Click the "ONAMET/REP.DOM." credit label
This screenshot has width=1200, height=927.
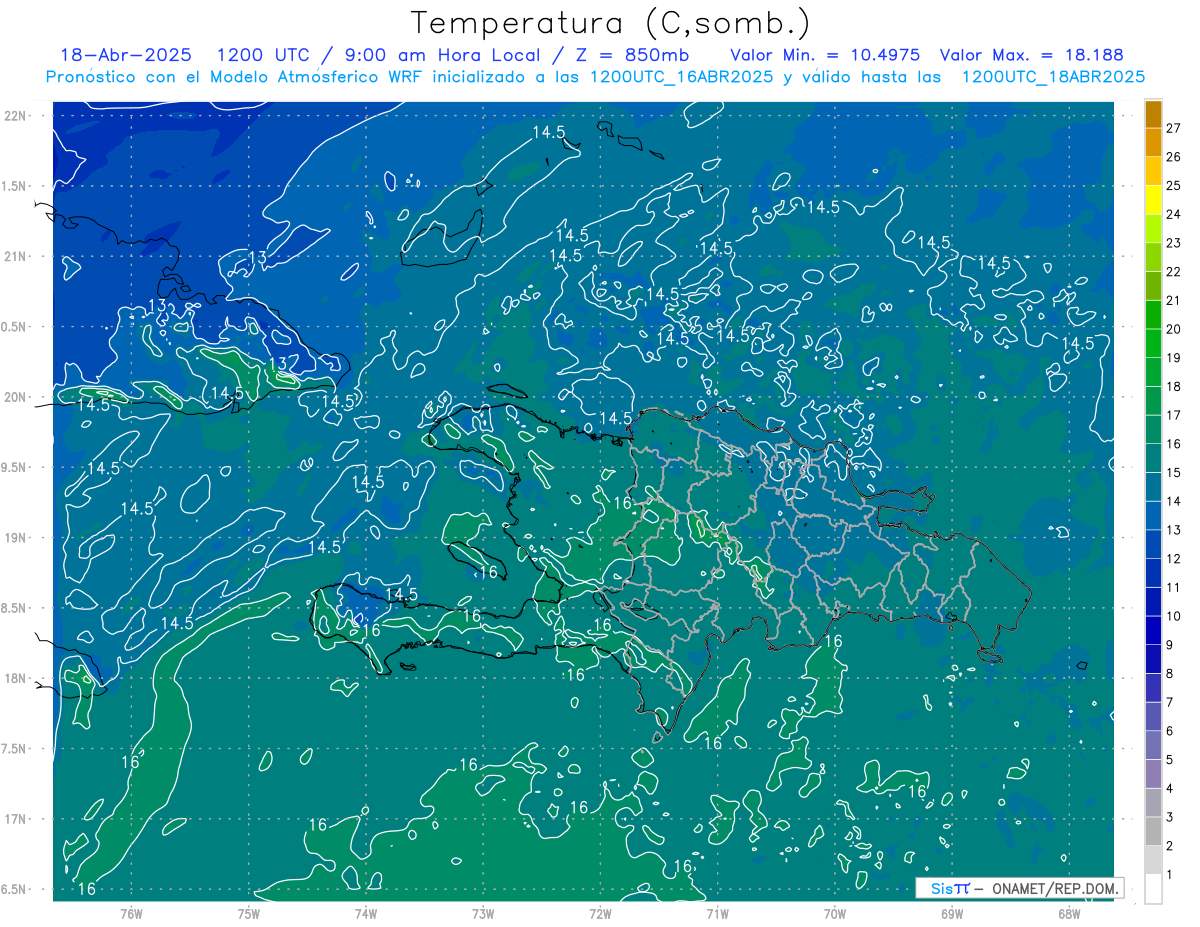click(x=1056, y=888)
